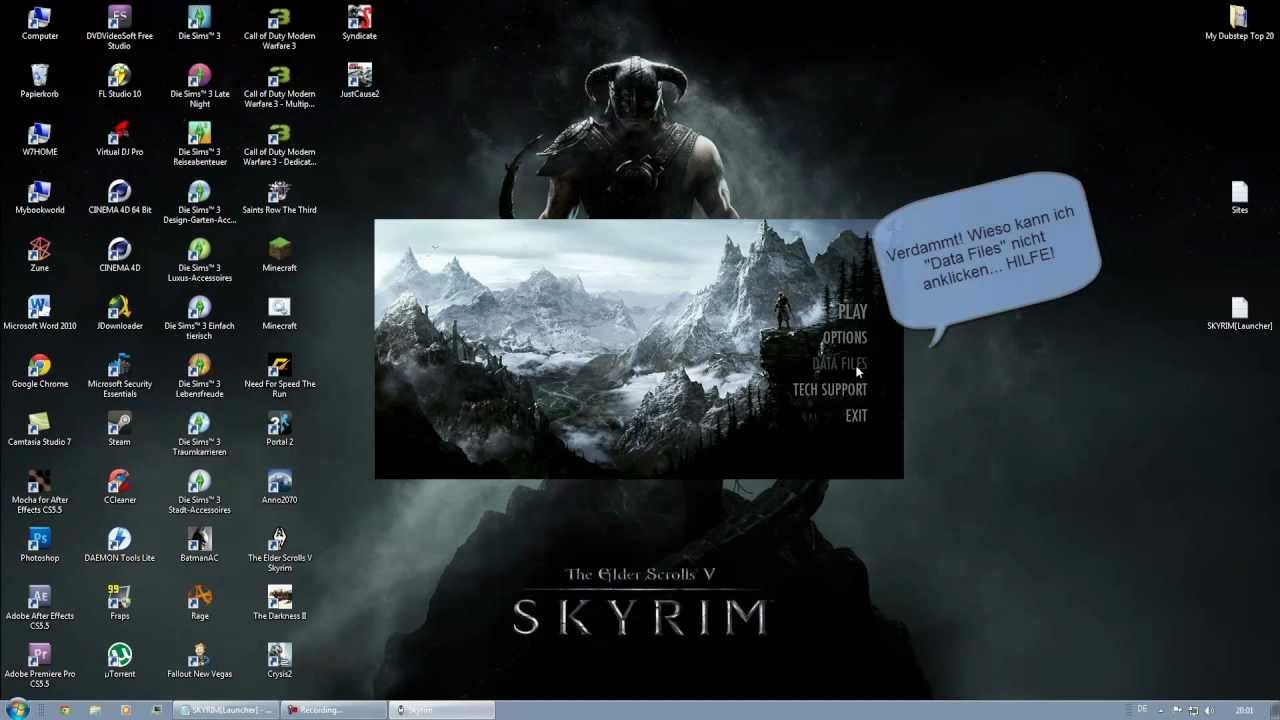Select the Fallout New Vegas icon
1280x720 pixels.
click(200, 662)
